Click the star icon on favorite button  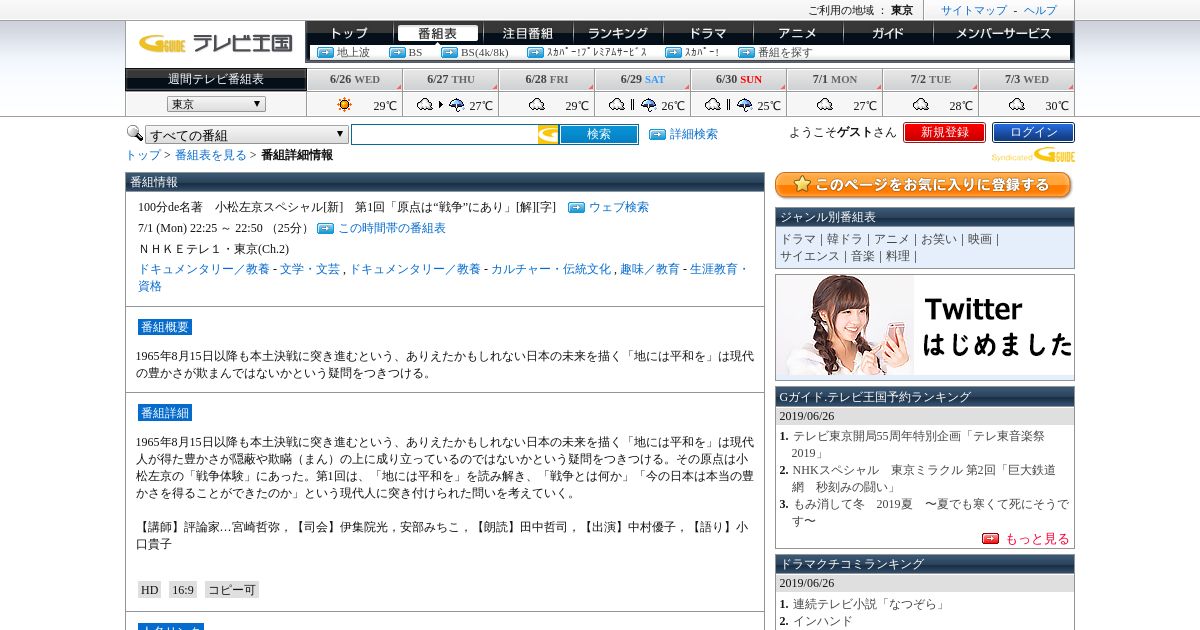(x=801, y=185)
